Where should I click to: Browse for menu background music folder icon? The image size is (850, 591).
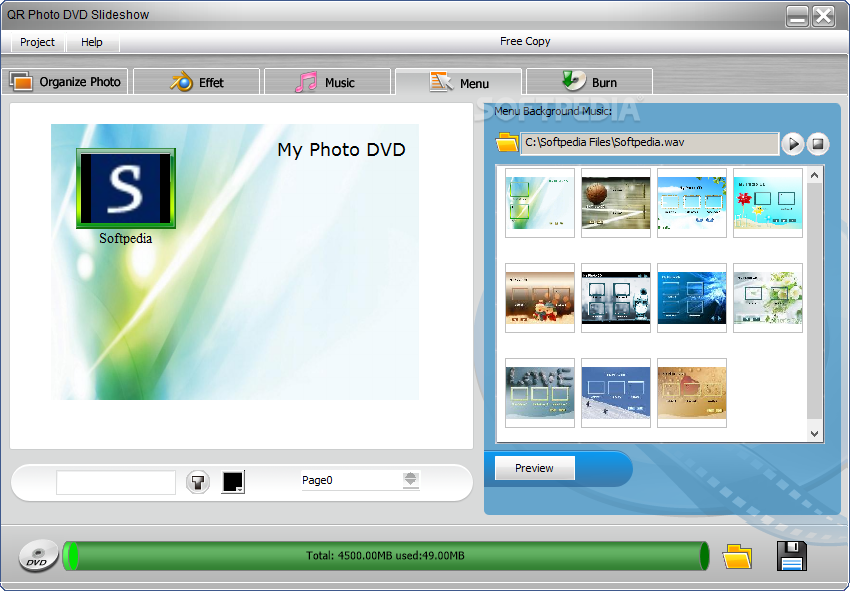click(507, 143)
